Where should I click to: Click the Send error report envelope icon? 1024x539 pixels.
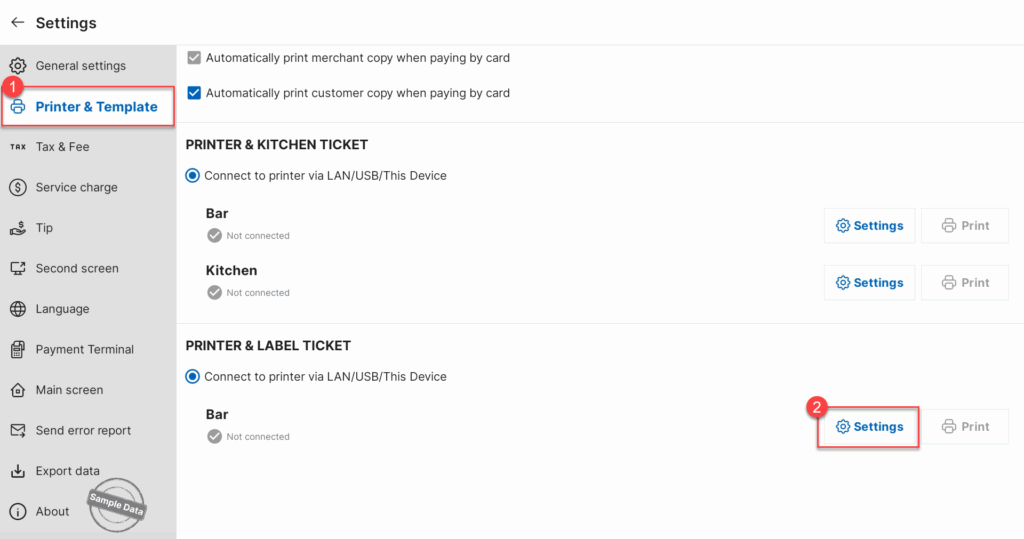coord(17,431)
